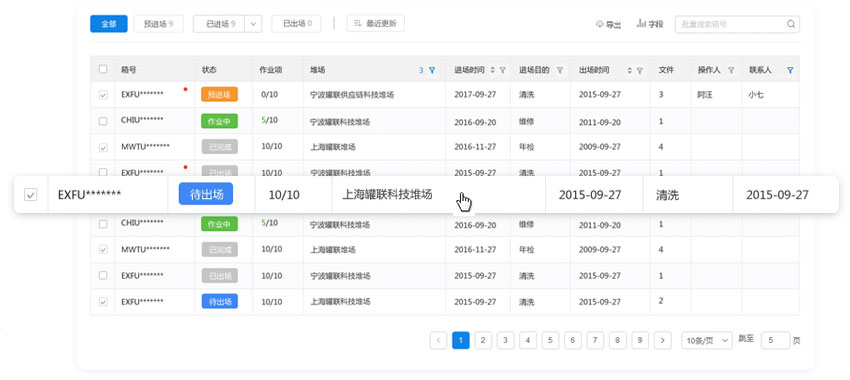Uncheck the checkbox of the 预进场 EXFU row

pos(103,95)
